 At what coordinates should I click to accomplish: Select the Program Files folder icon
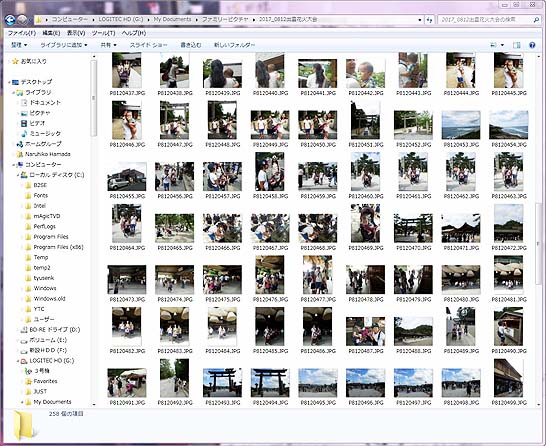point(29,237)
